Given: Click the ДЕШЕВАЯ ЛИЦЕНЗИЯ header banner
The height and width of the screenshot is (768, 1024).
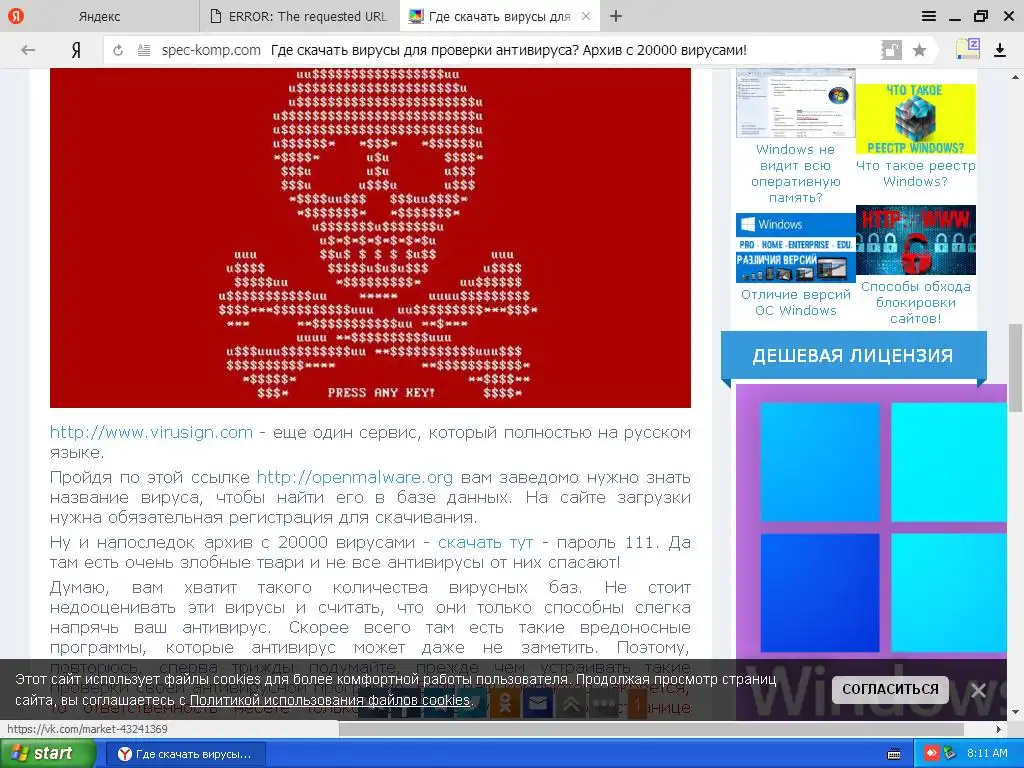Looking at the screenshot, I should pyautogui.click(x=854, y=356).
